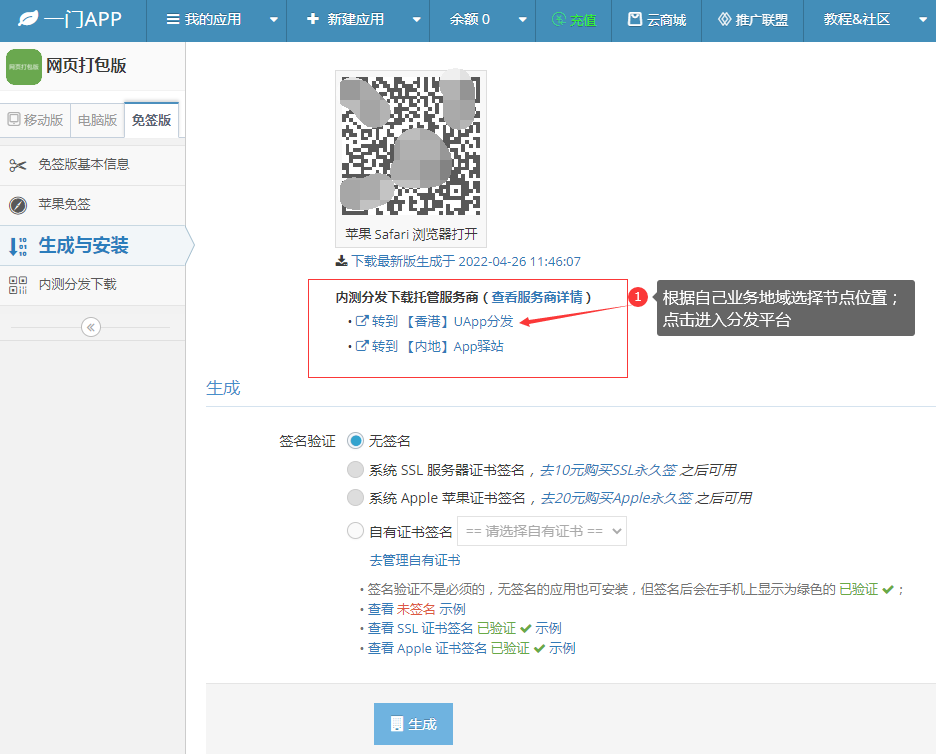Image resolution: width=936 pixels, height=754 pixels.
Task: View the Apple 证书签名 已验证 示例 link
Action: coord(472,648)
